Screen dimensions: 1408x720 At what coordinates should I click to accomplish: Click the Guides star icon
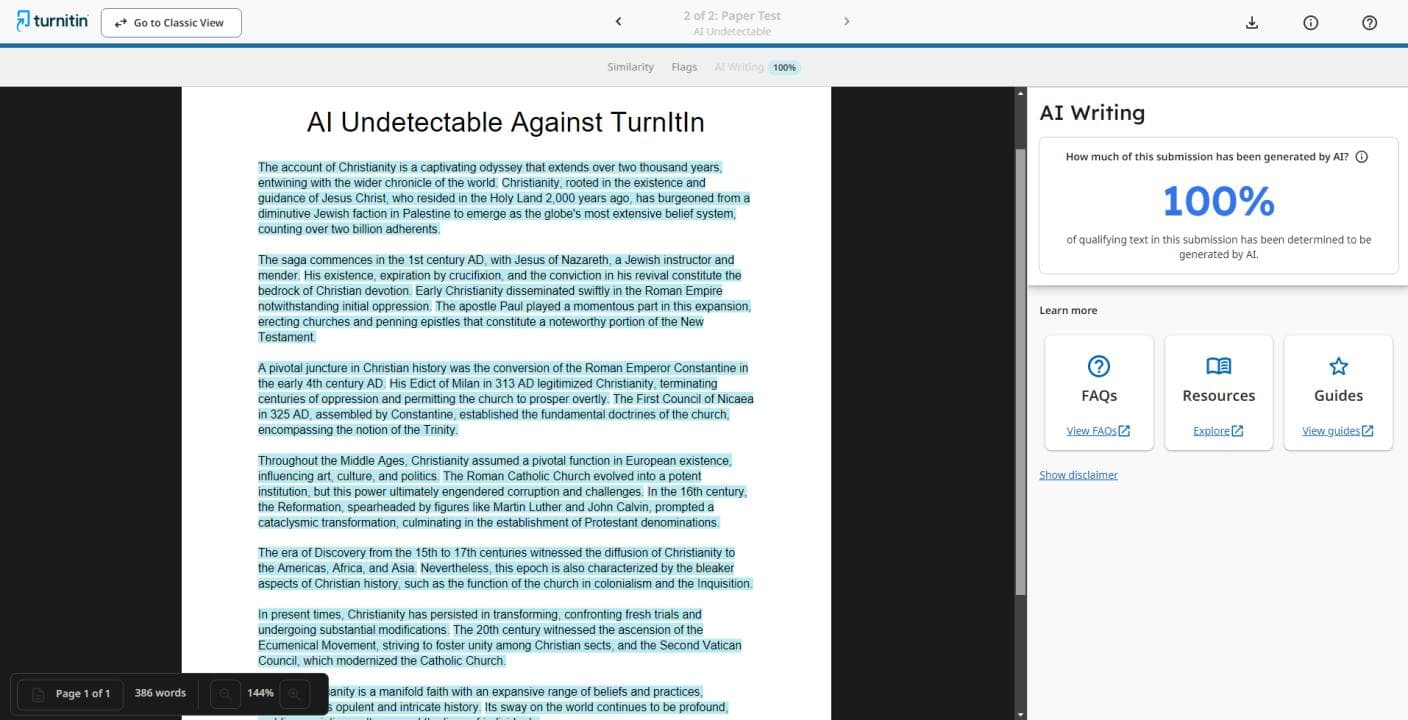[1338, 366]
